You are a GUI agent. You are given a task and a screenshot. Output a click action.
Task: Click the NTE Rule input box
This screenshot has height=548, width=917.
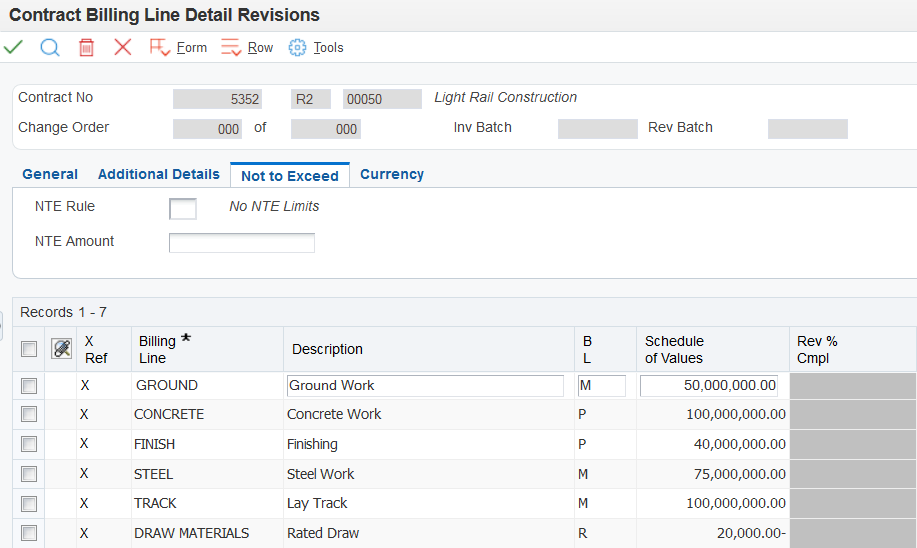tap(183, 209)
